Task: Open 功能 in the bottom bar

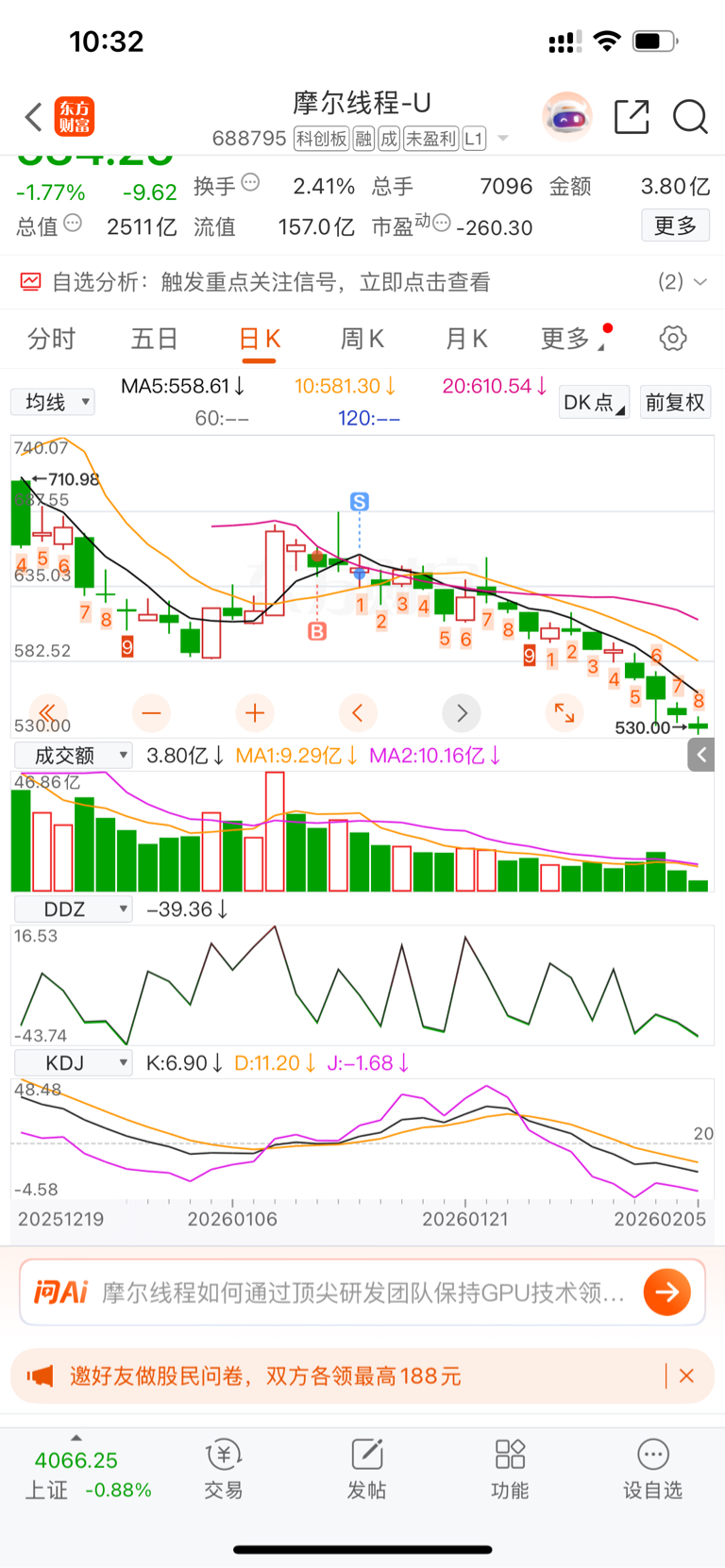Action: click(x=510, y=1471)
